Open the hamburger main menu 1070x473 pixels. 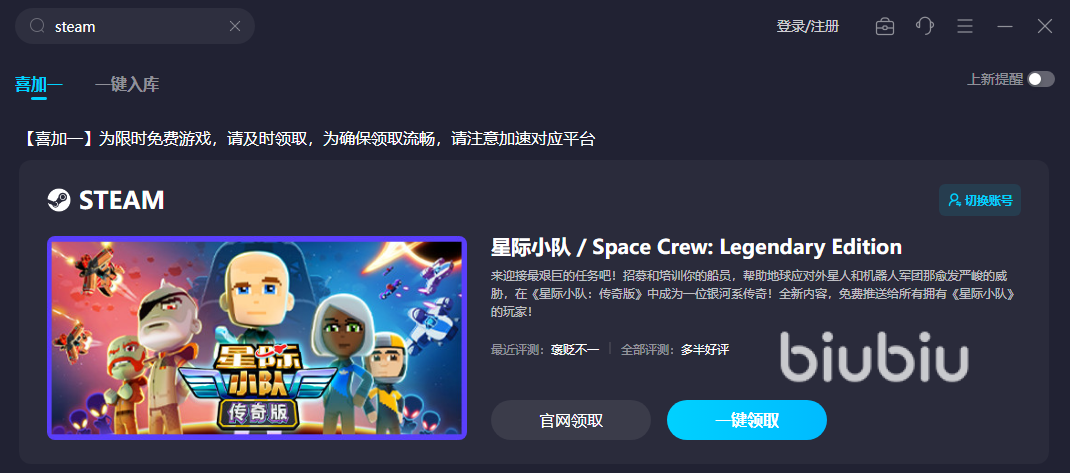click(965, 27)
